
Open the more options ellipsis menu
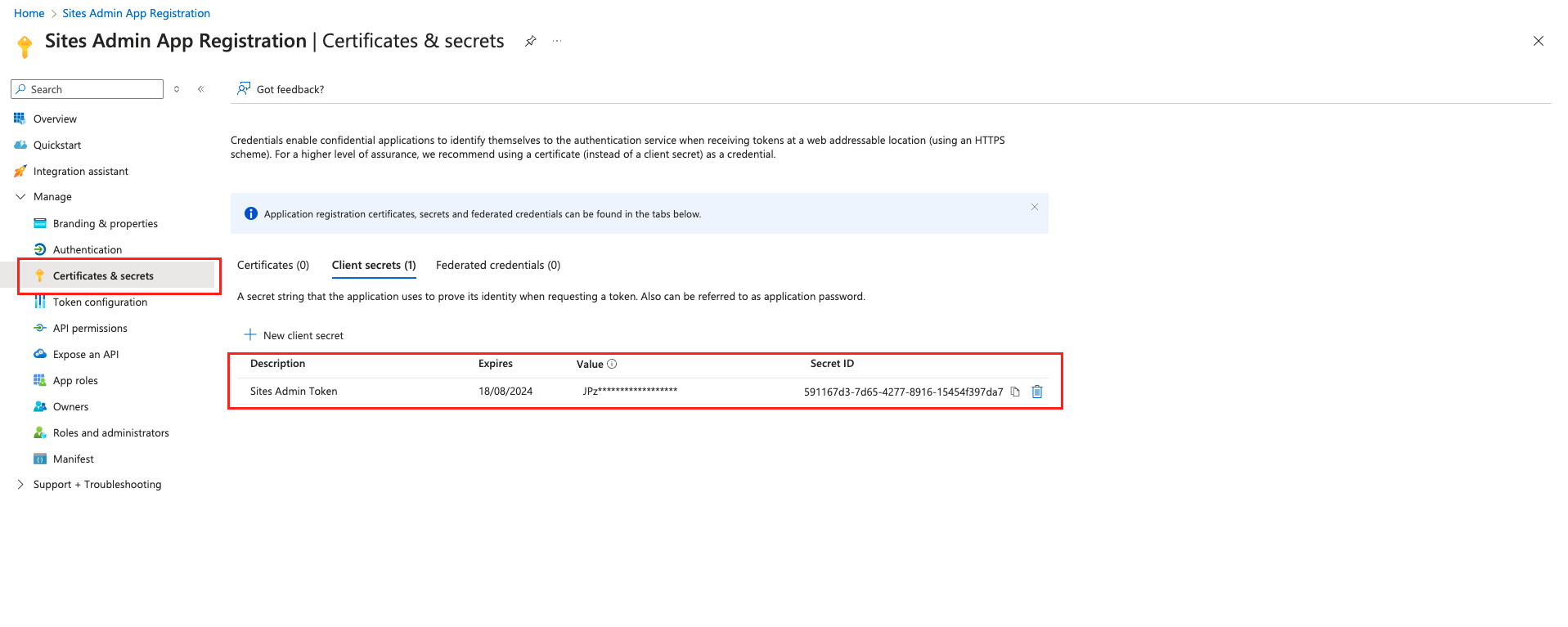tap(557, 41)
